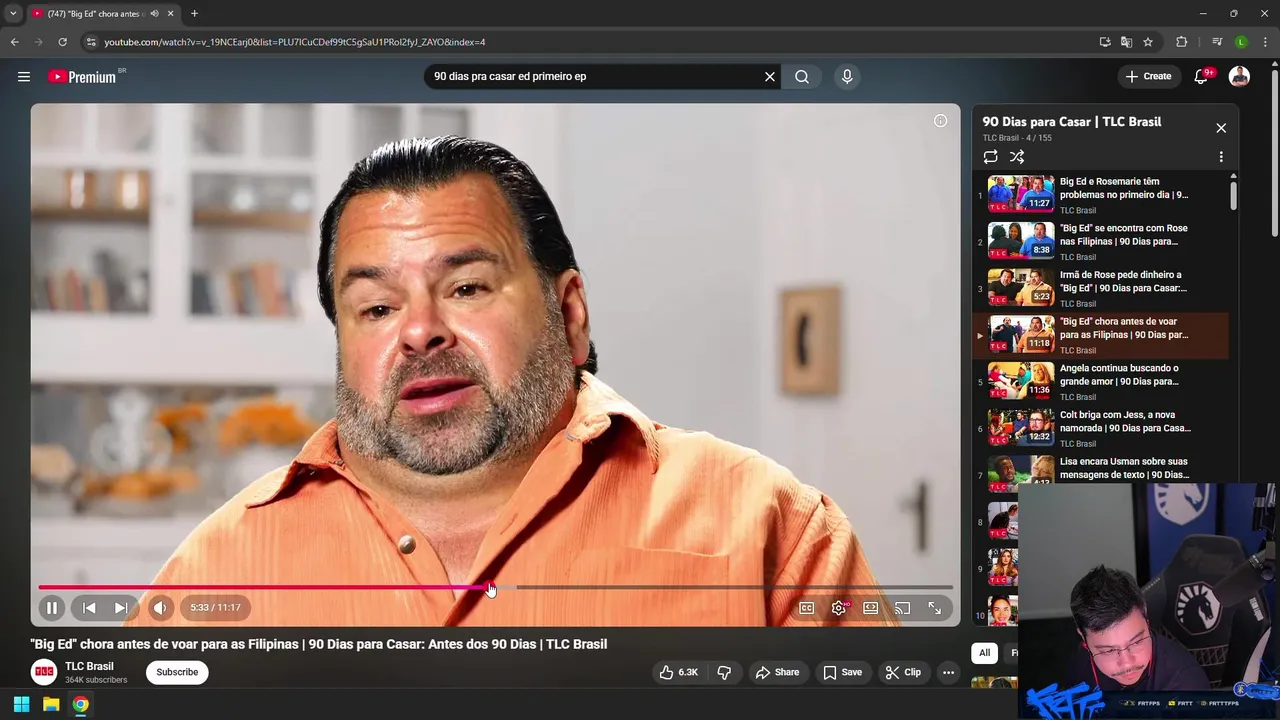Open the account avatar menu
This screenshot has width=1280, height=720.
pos(1239,76)
